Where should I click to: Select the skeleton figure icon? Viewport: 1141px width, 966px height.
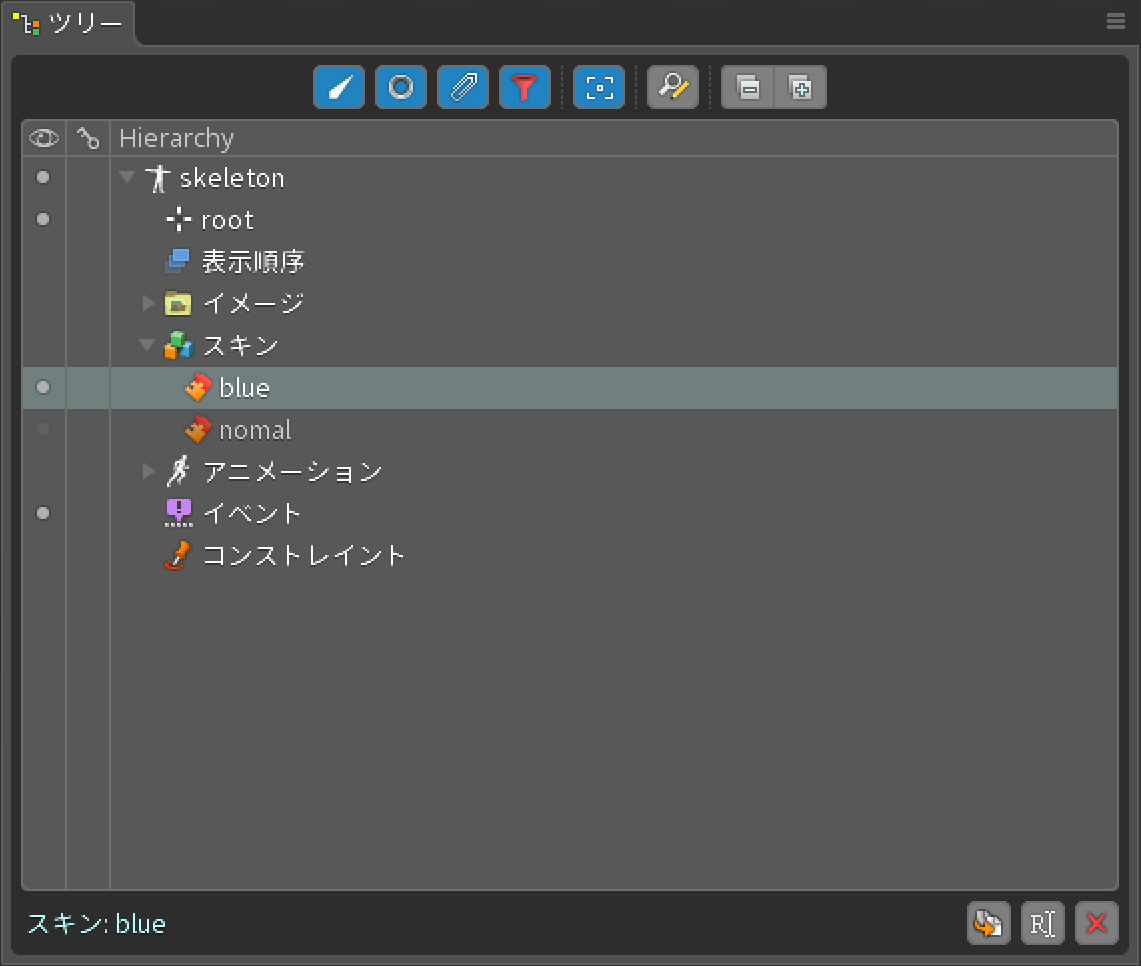coord(157,178)
